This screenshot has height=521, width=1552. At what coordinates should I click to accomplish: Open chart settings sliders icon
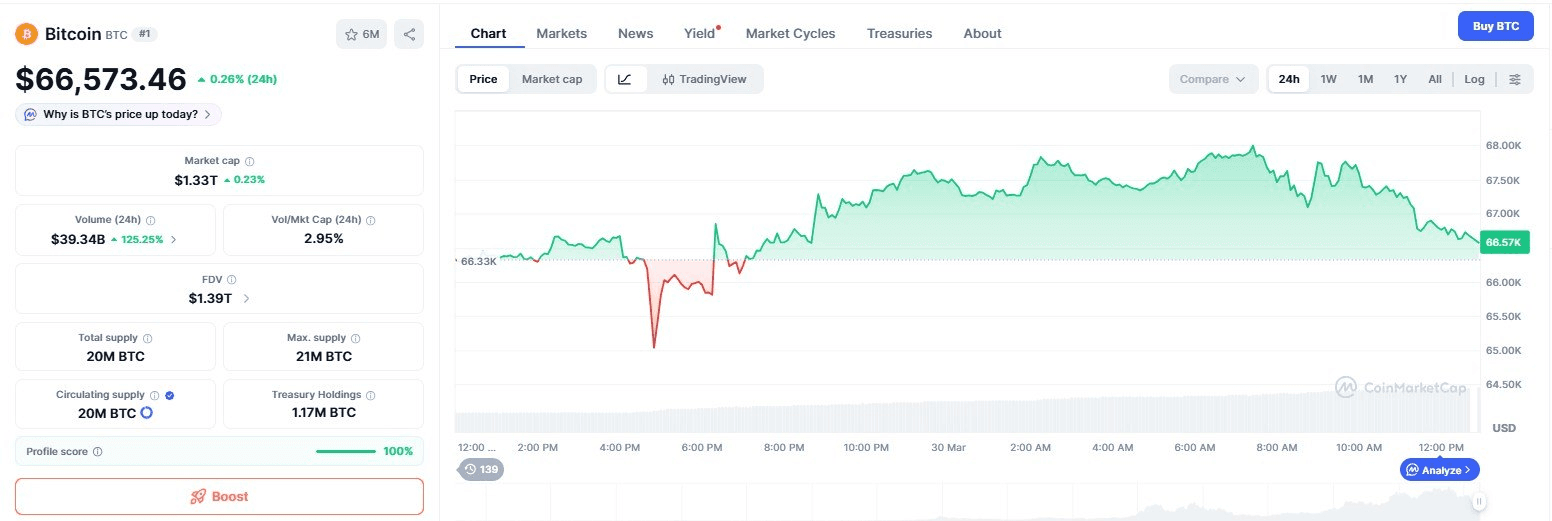click(x=1515, y=79)
